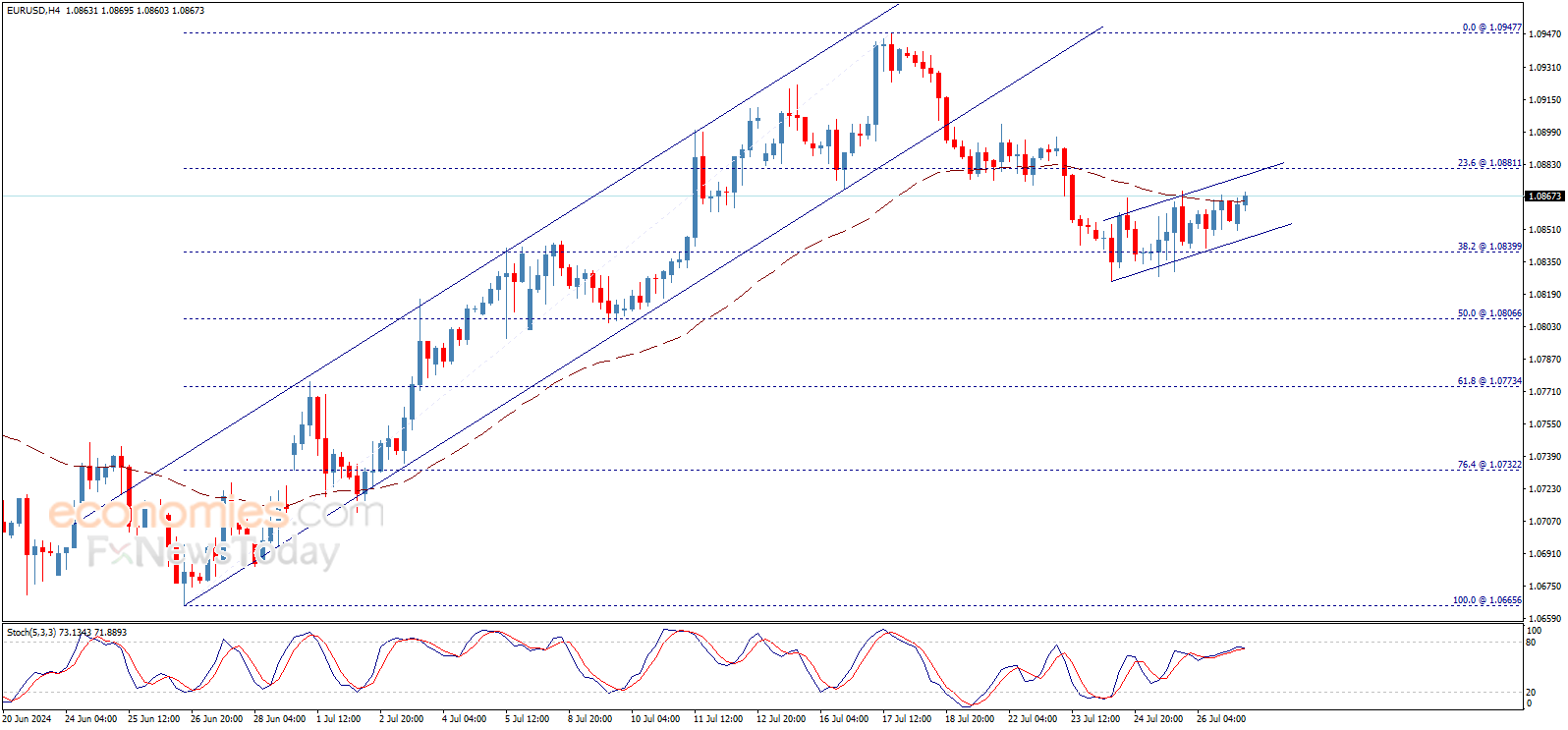Pick price axis value 1.08510

(1545, 230)
